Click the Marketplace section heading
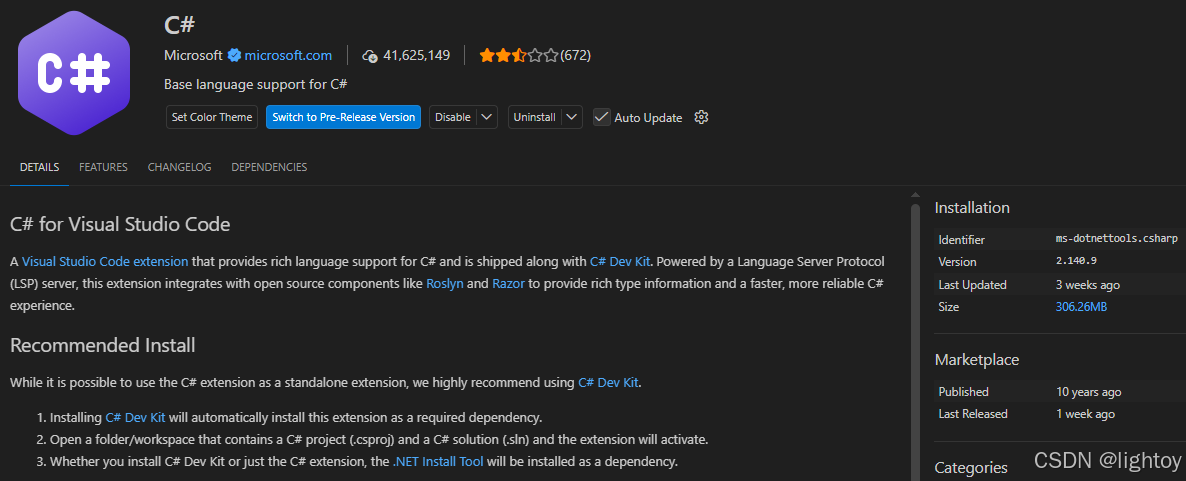1186x481 pixels. pyautogui.click(x=976, y=360)
